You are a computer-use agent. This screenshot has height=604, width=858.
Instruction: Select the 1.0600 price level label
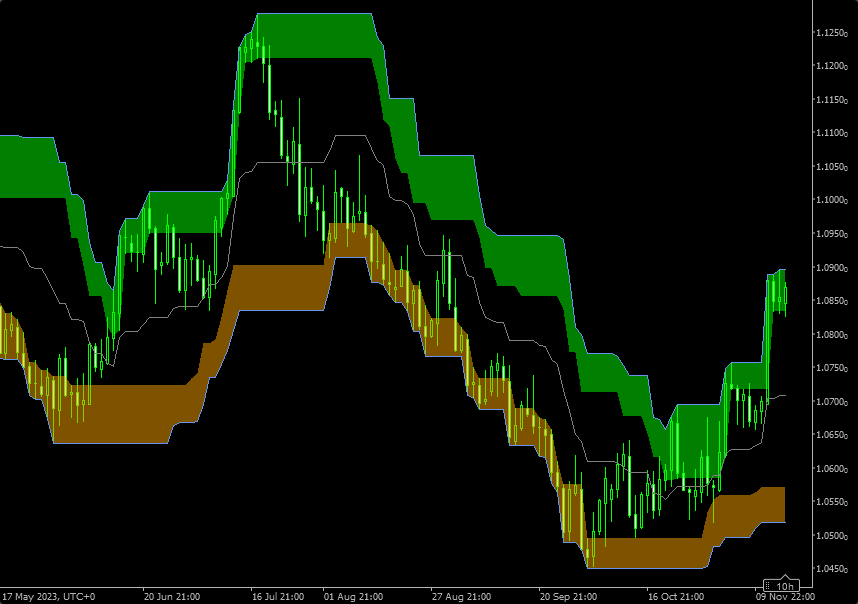(832, 469)
